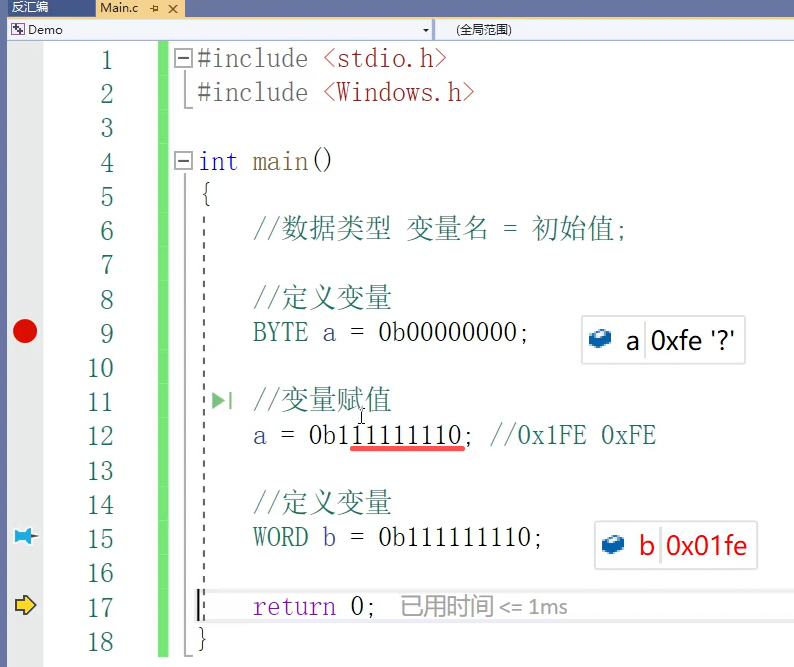The height and width of the screenshot is (667, 794).
Task: Click the pinned data tip icon for variable a
Action: 600,339
